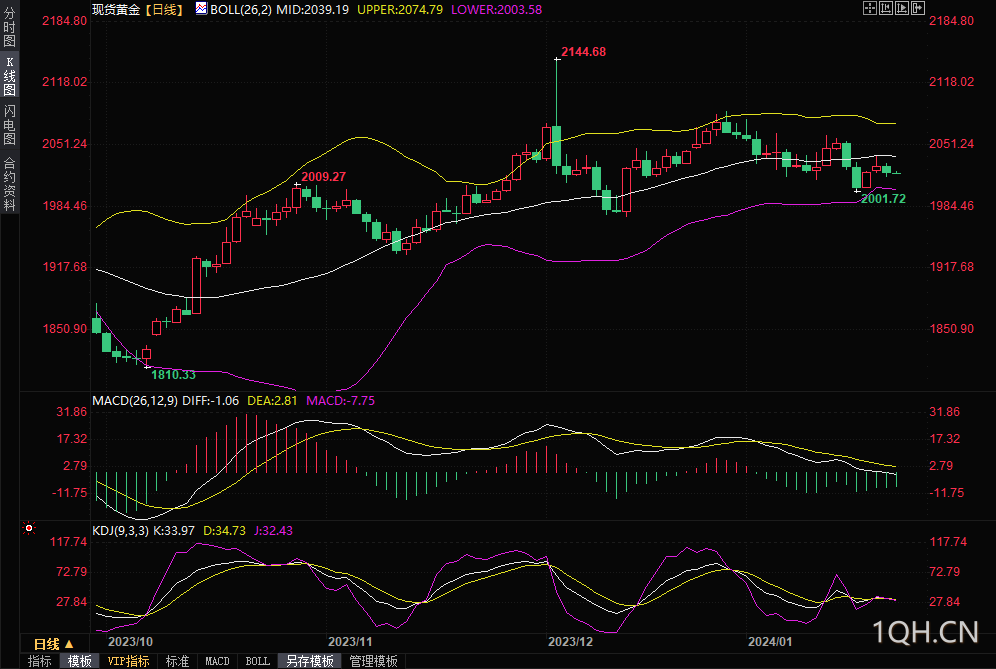
Task: Click the 2009.27 price marker
Action: [x=323, y=176]
